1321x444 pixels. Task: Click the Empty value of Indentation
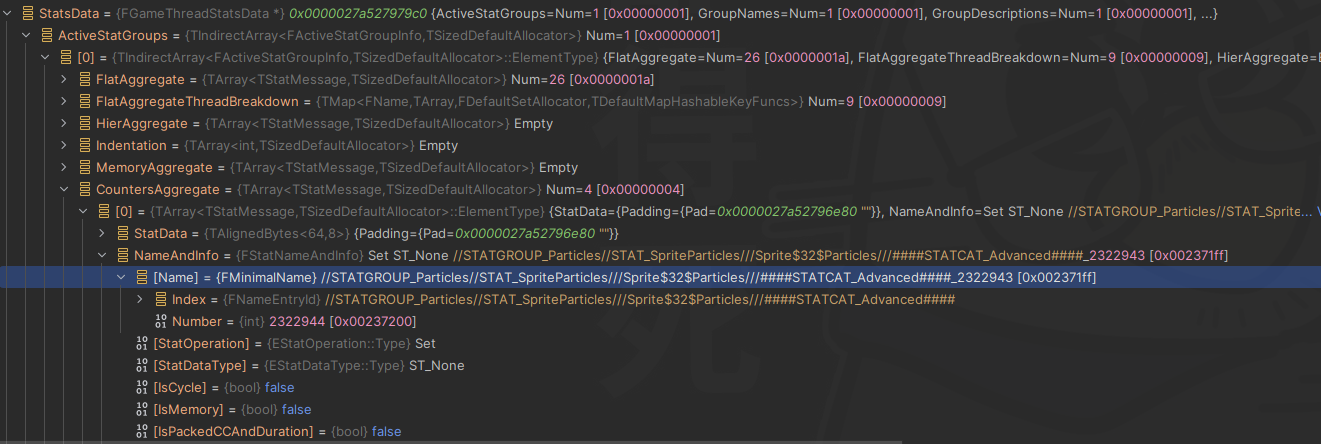438,146
